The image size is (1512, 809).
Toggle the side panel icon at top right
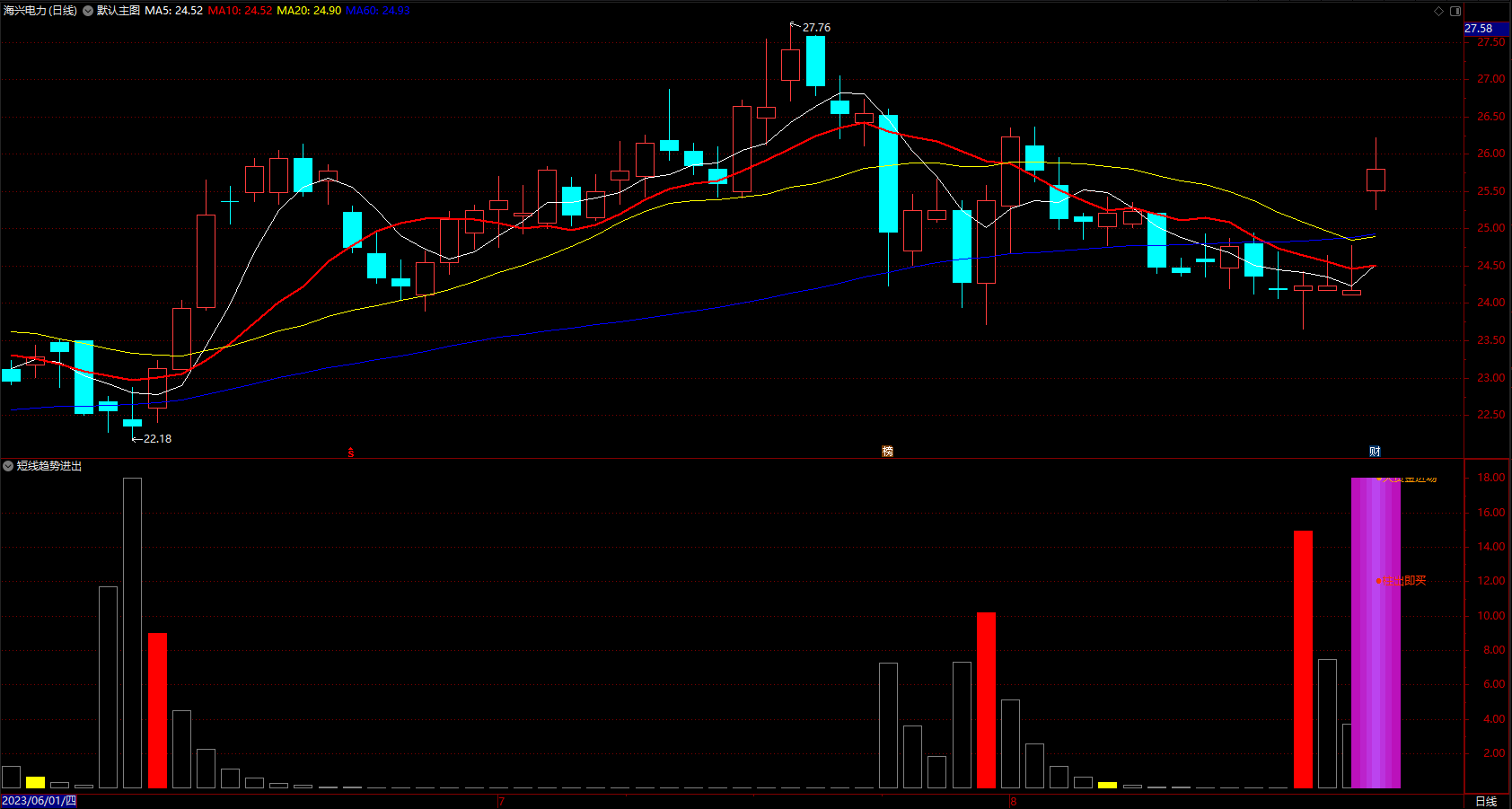(x=1455, y=11)
